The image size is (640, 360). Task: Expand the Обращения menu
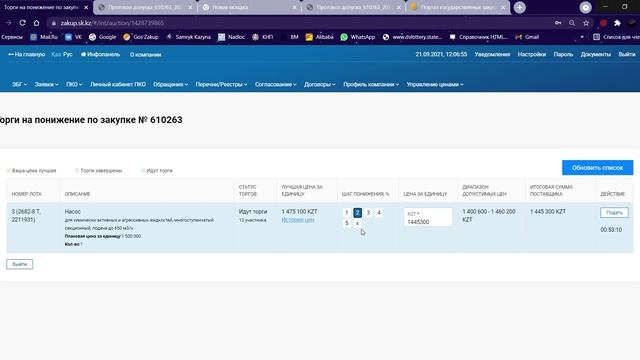coord(171,84)
